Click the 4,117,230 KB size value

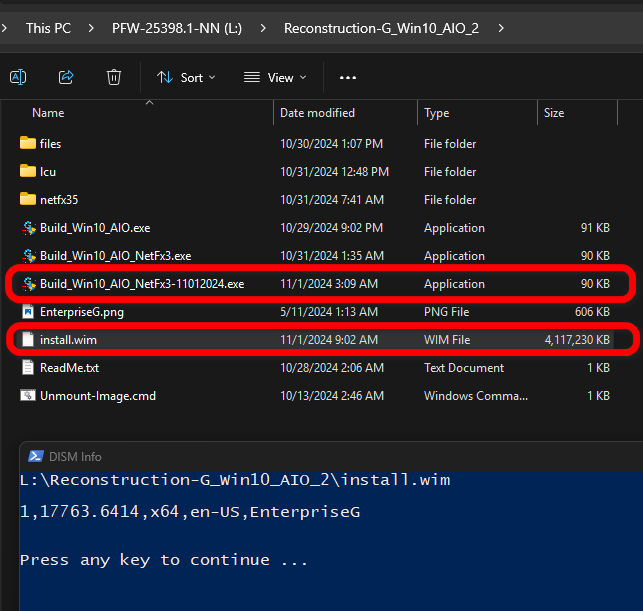click(x=577, y=340)
